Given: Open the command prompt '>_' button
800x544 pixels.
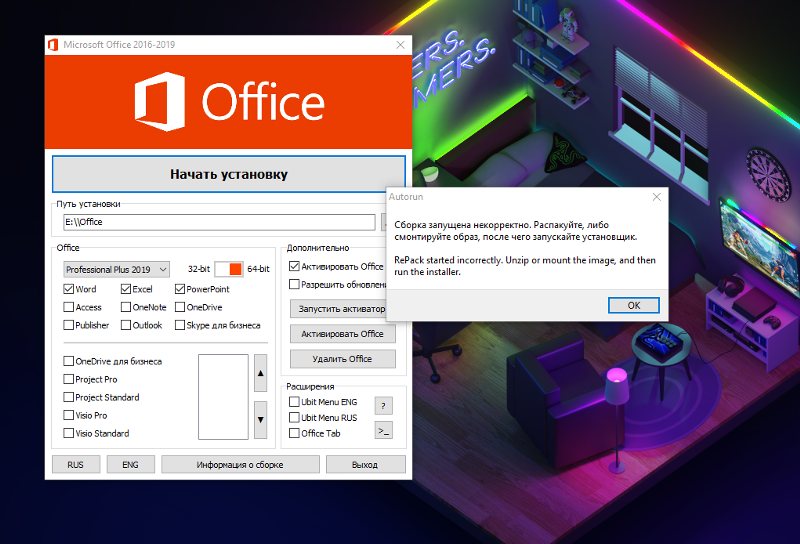Looking at the screenshot, I should tap(383, 431).
